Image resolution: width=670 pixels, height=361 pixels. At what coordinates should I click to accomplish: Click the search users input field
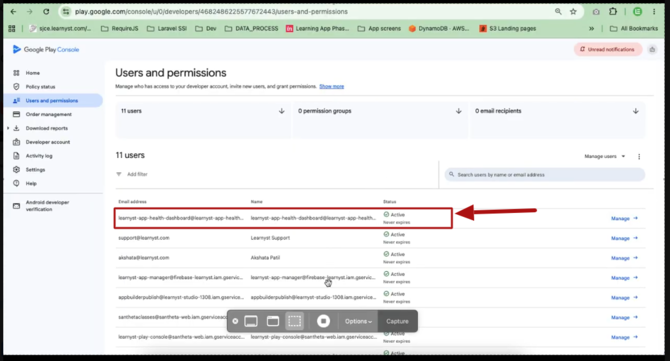[x=545, y=175]
